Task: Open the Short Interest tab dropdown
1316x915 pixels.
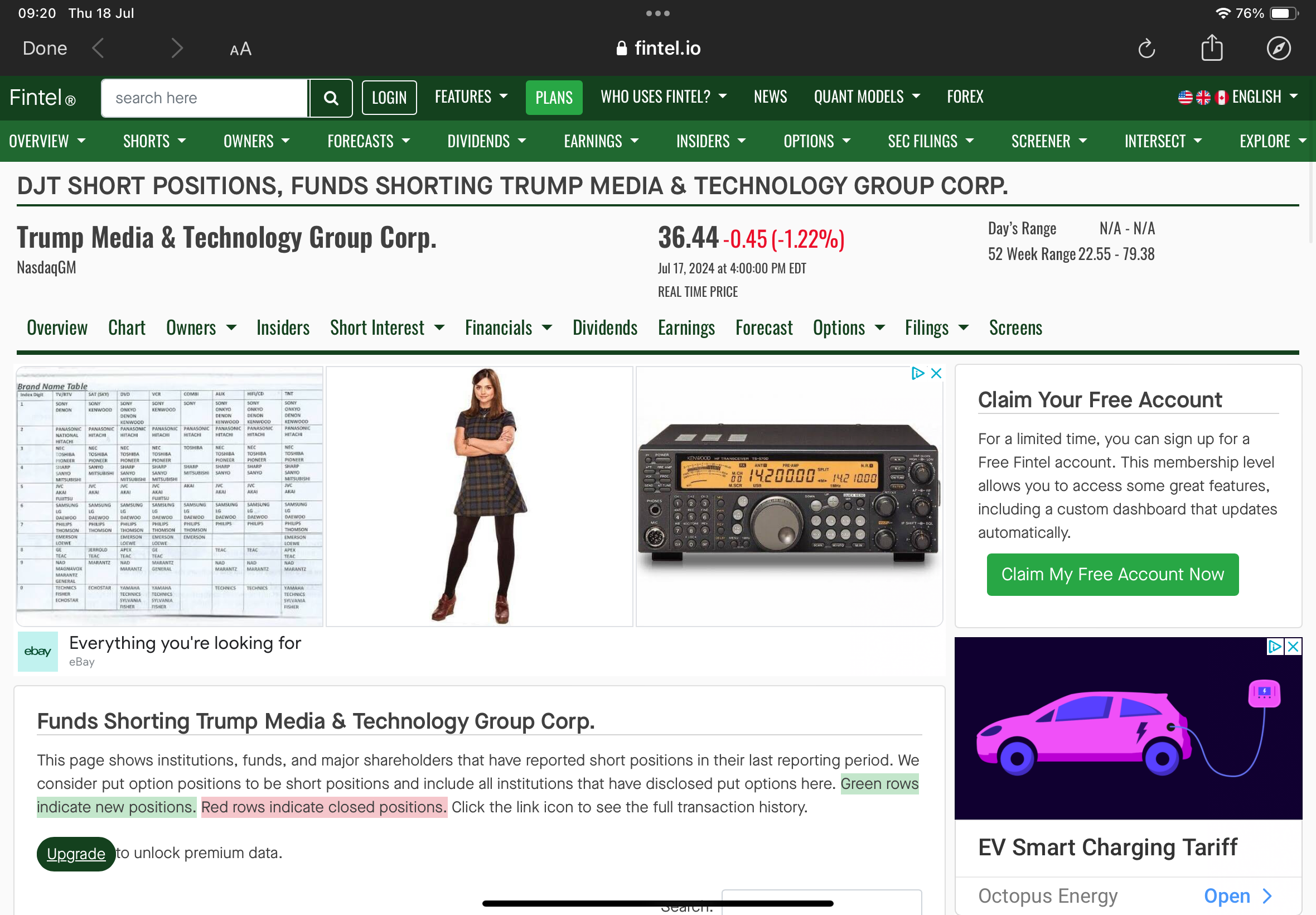Action: click(x=388, y=328)
